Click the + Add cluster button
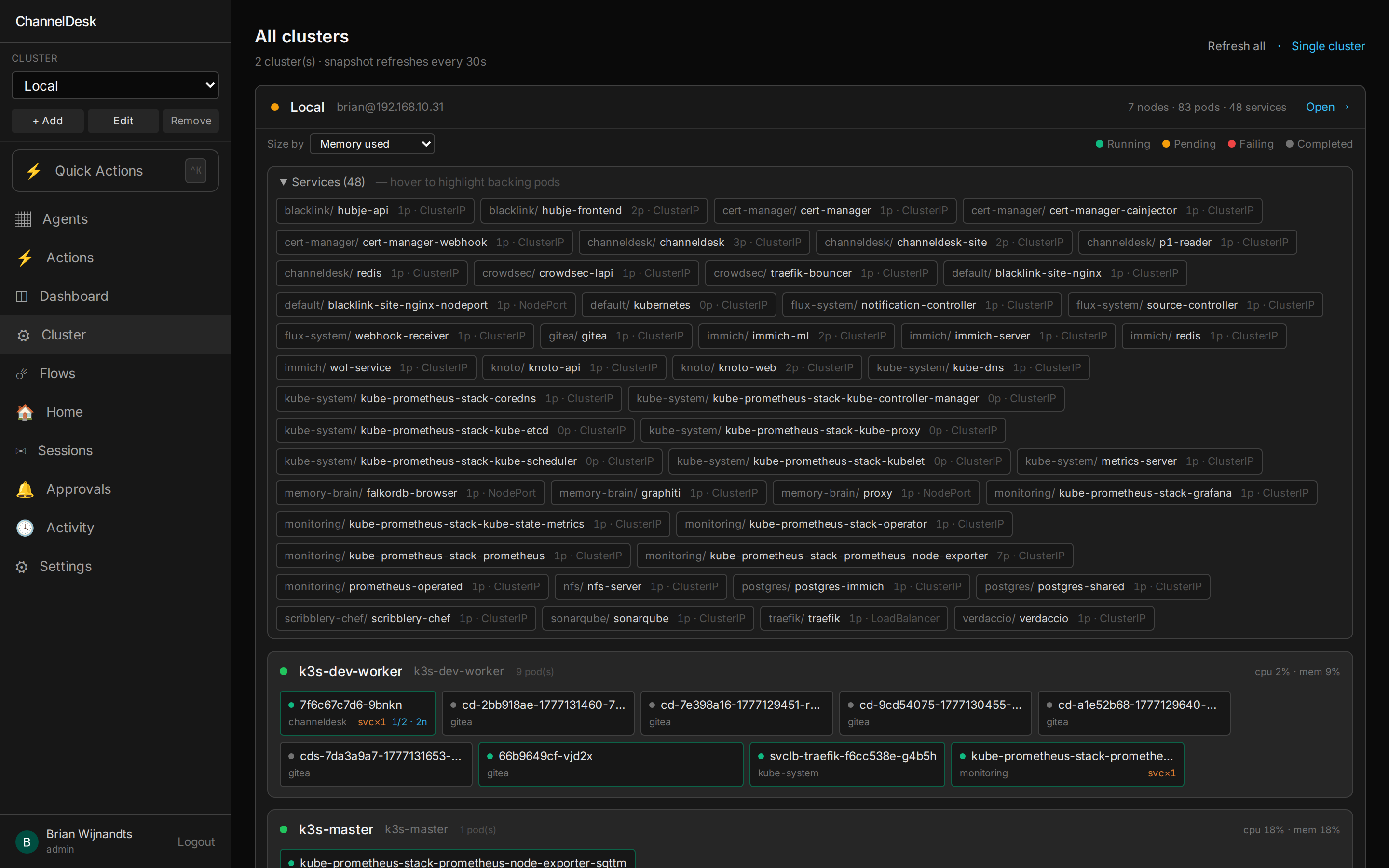The height and width of the screenshot is (868, 1389). click(48, 121)
